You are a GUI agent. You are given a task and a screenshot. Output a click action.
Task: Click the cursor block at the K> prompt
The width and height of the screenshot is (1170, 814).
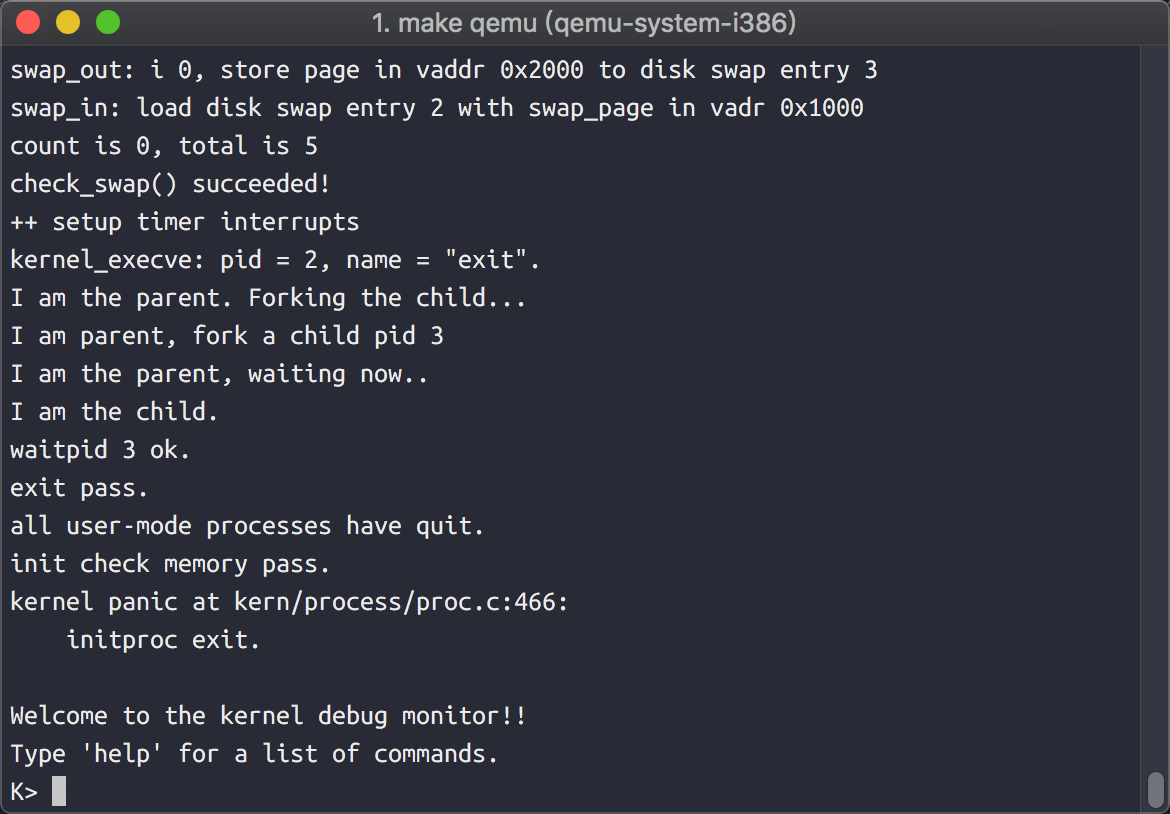[x=59, y=791]
